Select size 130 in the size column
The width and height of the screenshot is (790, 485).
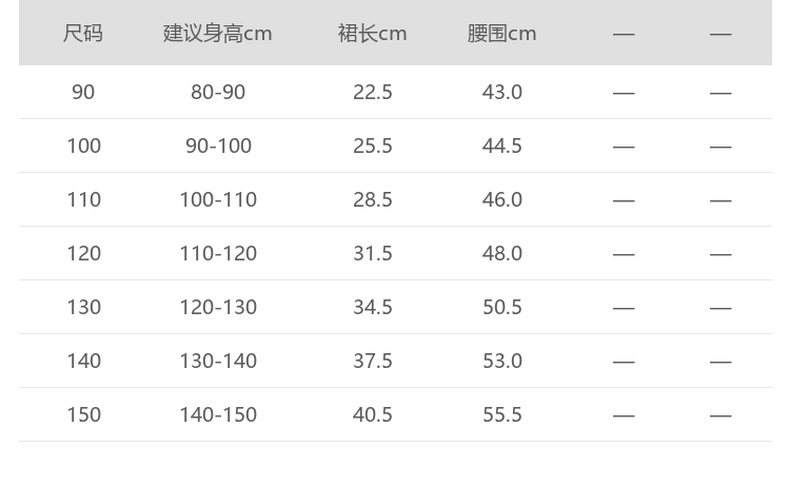coord(84,307)
